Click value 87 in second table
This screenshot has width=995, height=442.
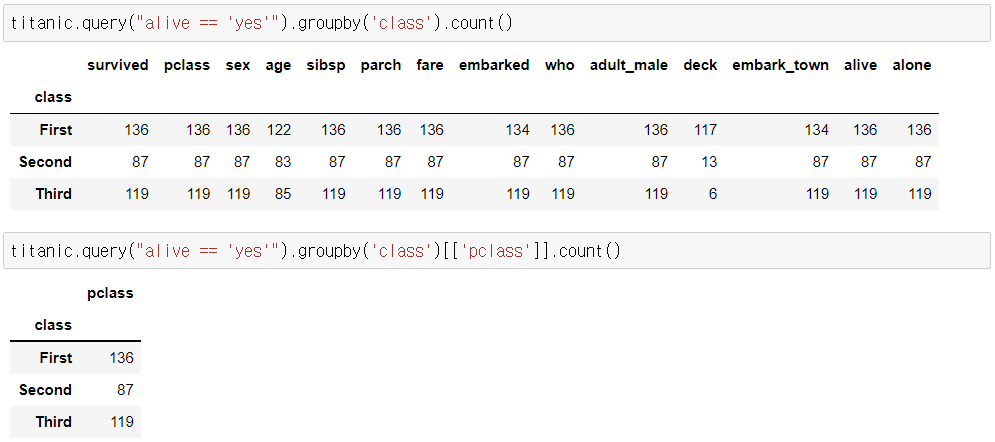(126, 390)
